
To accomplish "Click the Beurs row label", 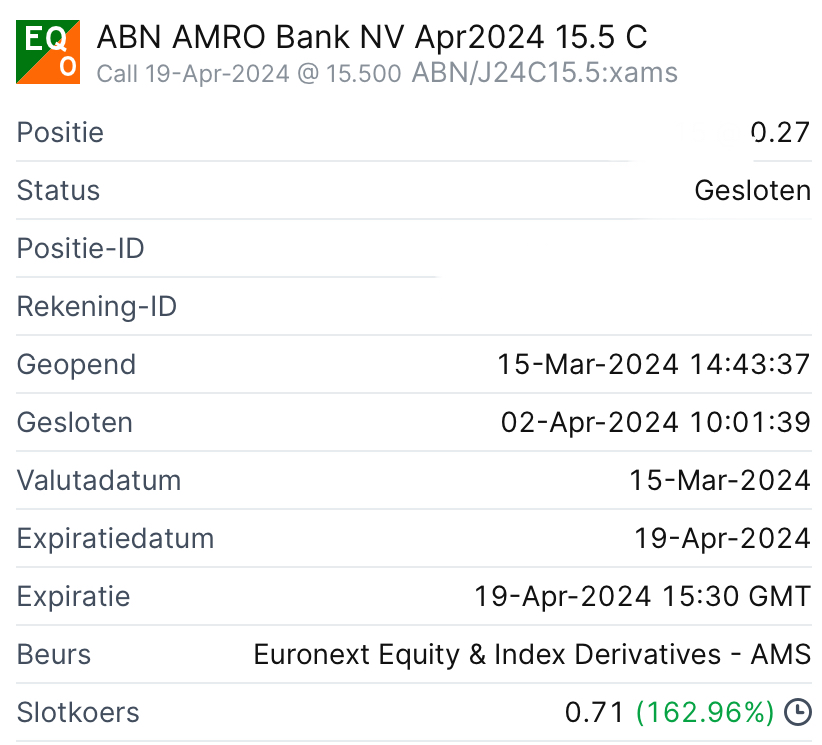I will (x=54, y=655).
